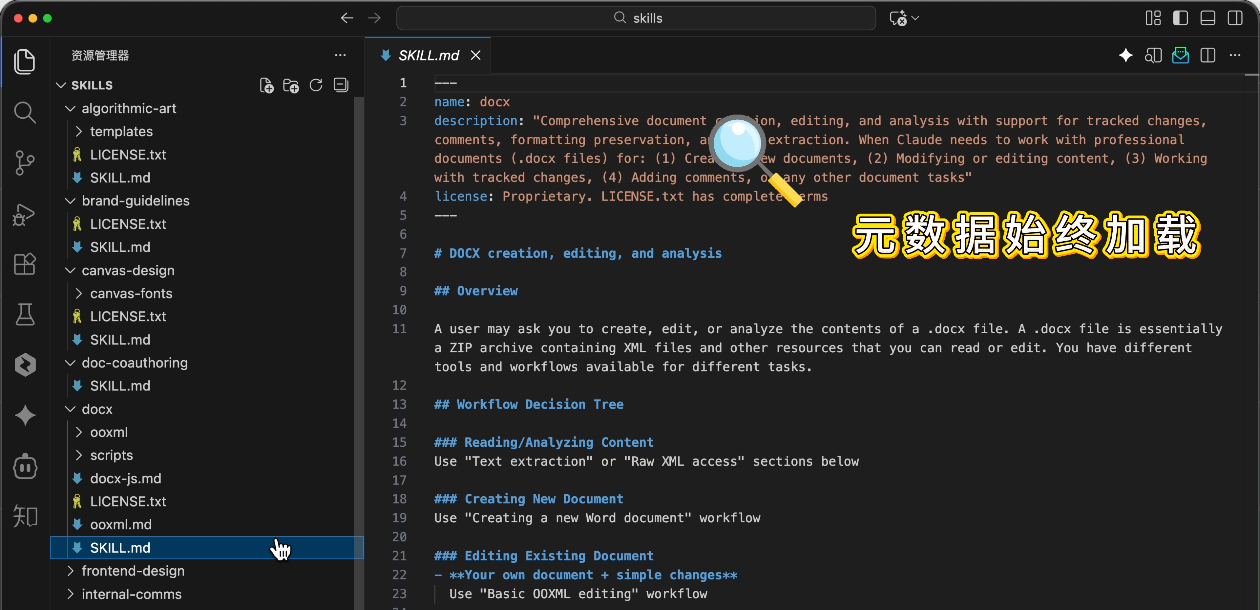Viewport: 1260px width, 610px height.
Task: Refresh the explorer file tree
Action: click(316, 85)
